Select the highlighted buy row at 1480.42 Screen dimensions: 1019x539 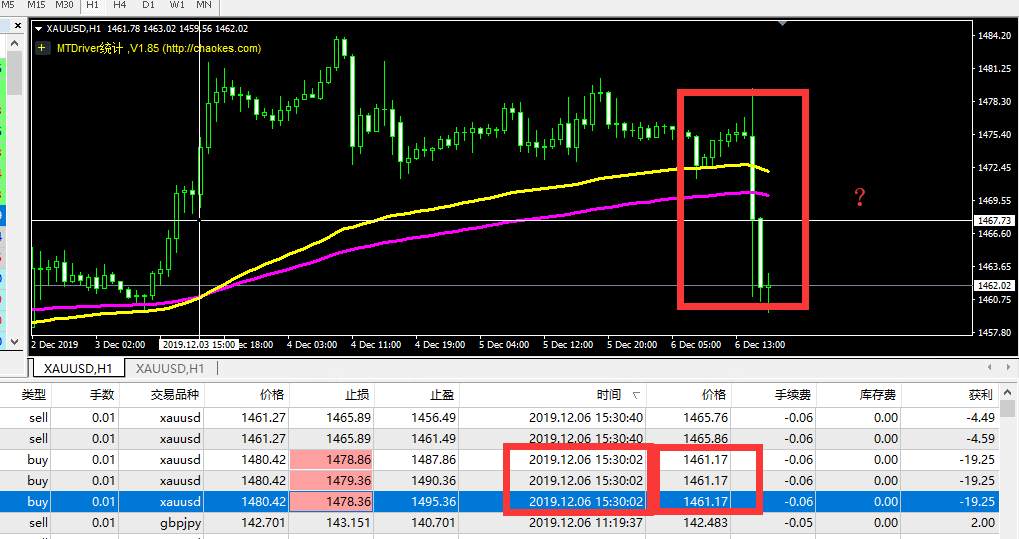499,502
